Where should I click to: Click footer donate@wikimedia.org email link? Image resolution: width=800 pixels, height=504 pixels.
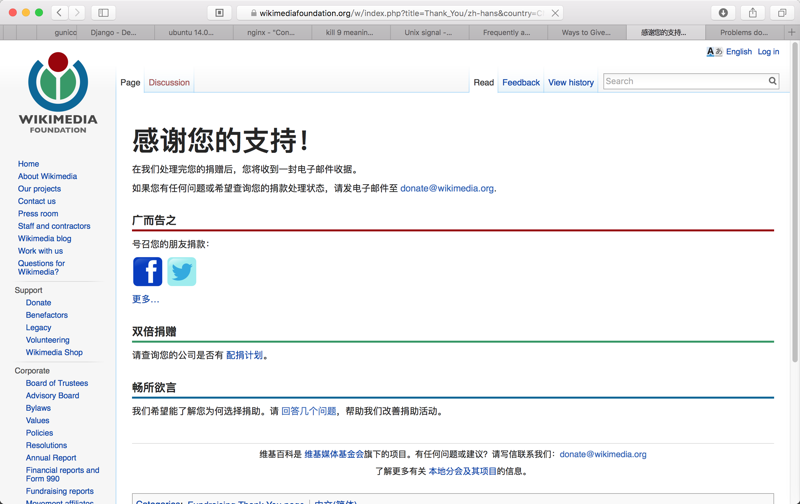(x=603, y=454)
